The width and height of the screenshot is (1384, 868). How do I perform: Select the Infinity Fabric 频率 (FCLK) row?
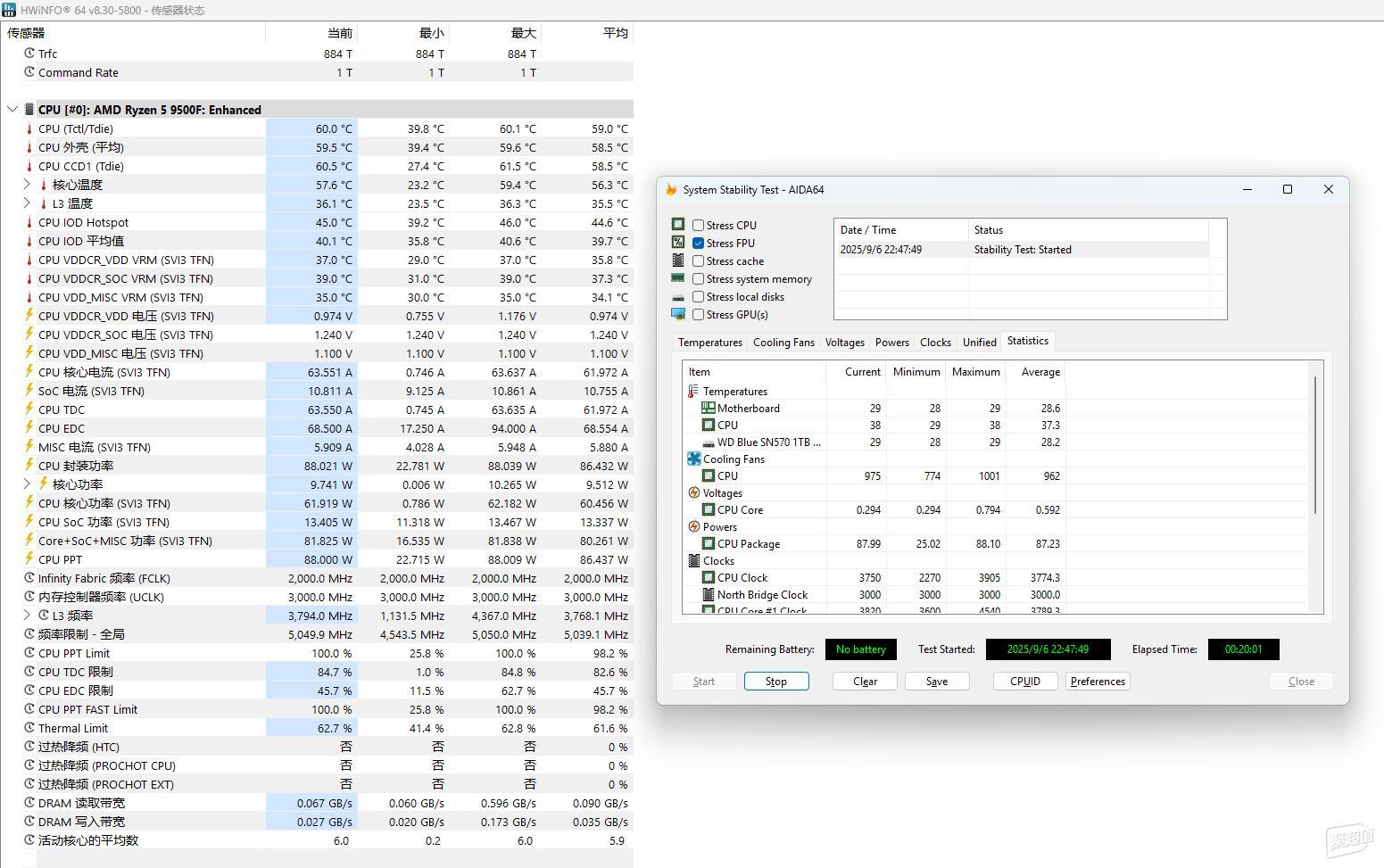(x=327, y=578)
